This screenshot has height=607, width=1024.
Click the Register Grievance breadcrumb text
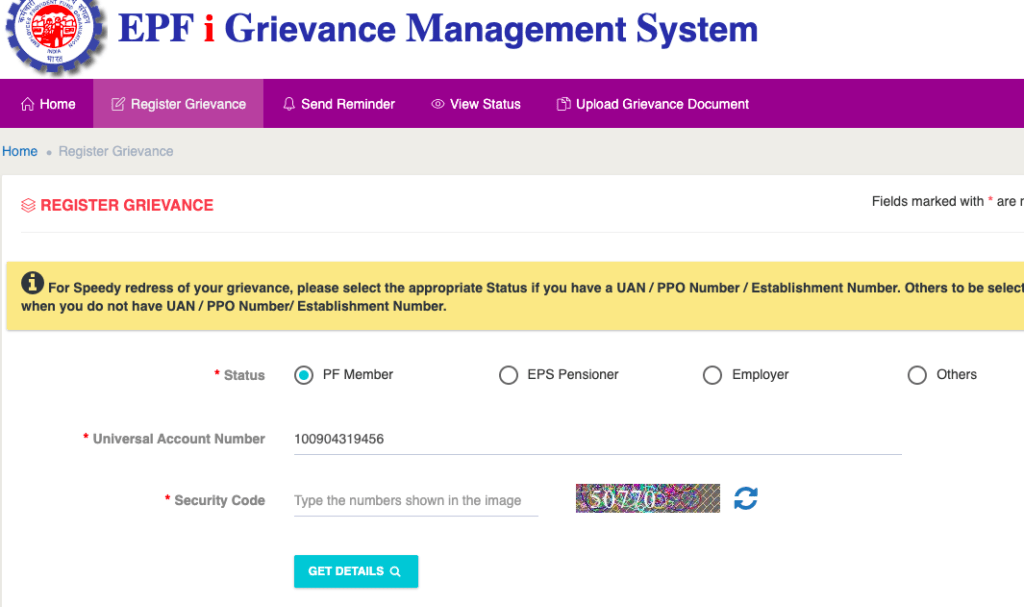tap(116, 152)
